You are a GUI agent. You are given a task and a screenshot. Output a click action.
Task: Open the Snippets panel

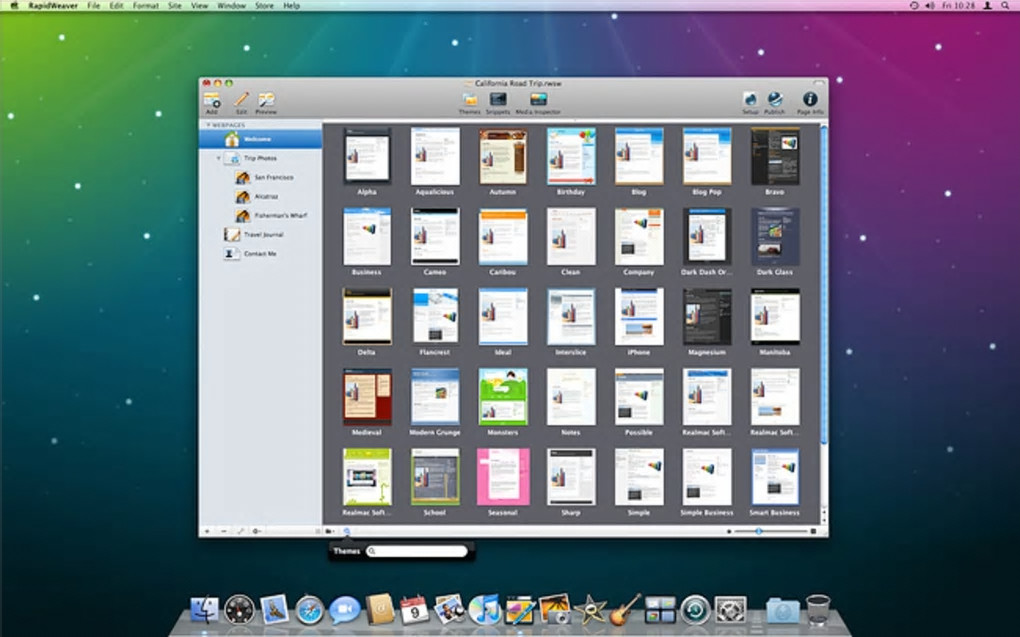(x=497, y=100)
